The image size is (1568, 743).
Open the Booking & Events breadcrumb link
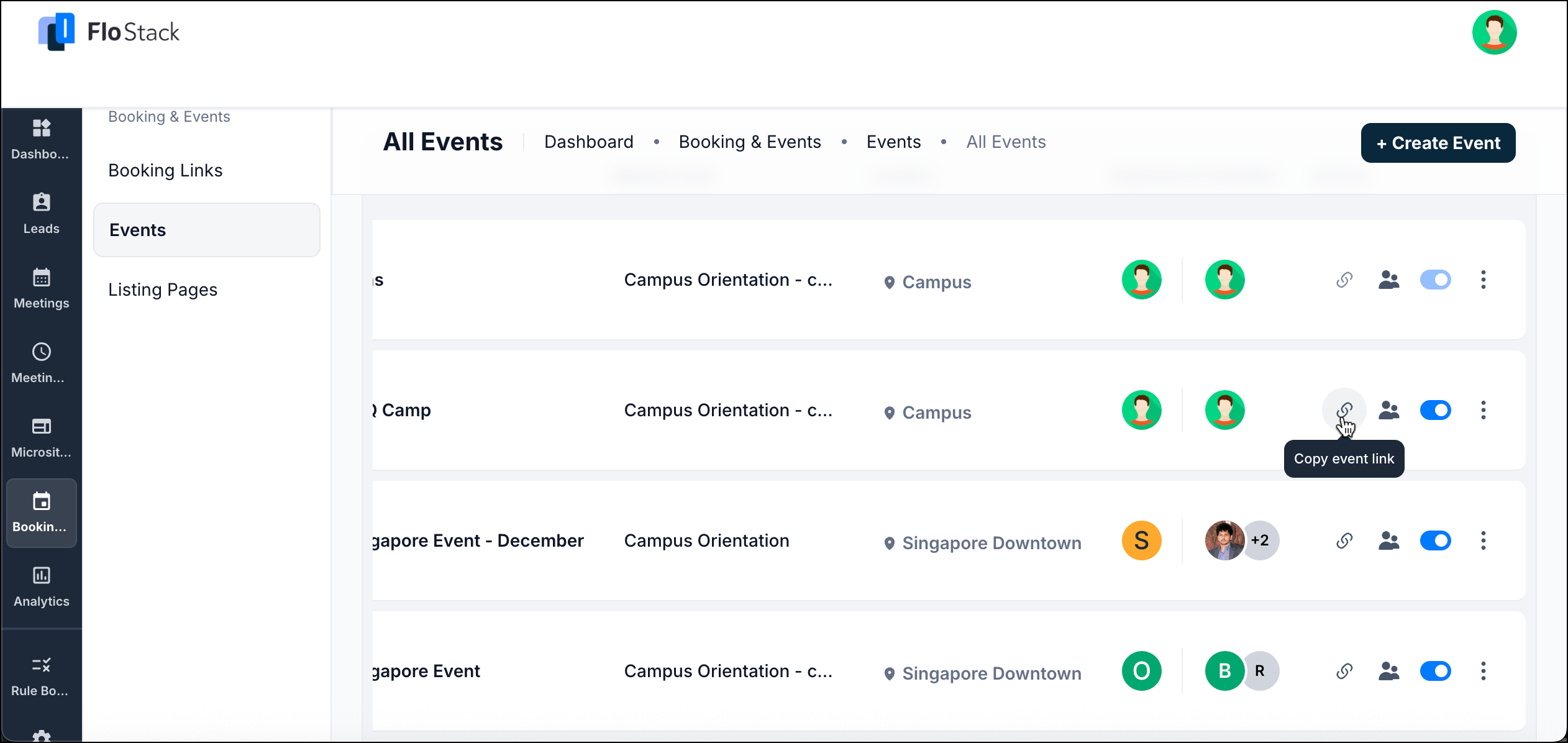tap(750, 142)
